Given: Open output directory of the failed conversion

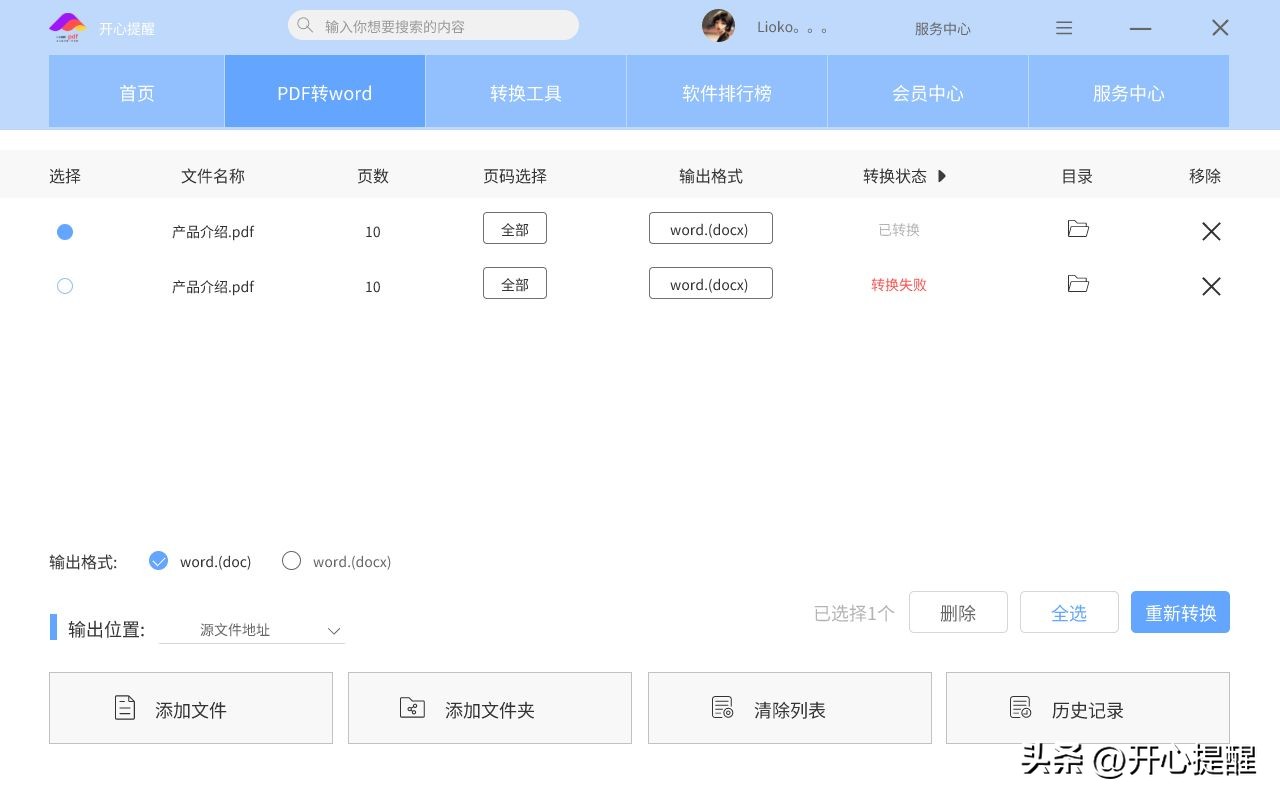Looking at the screenshot, I should pos(1077,283).
